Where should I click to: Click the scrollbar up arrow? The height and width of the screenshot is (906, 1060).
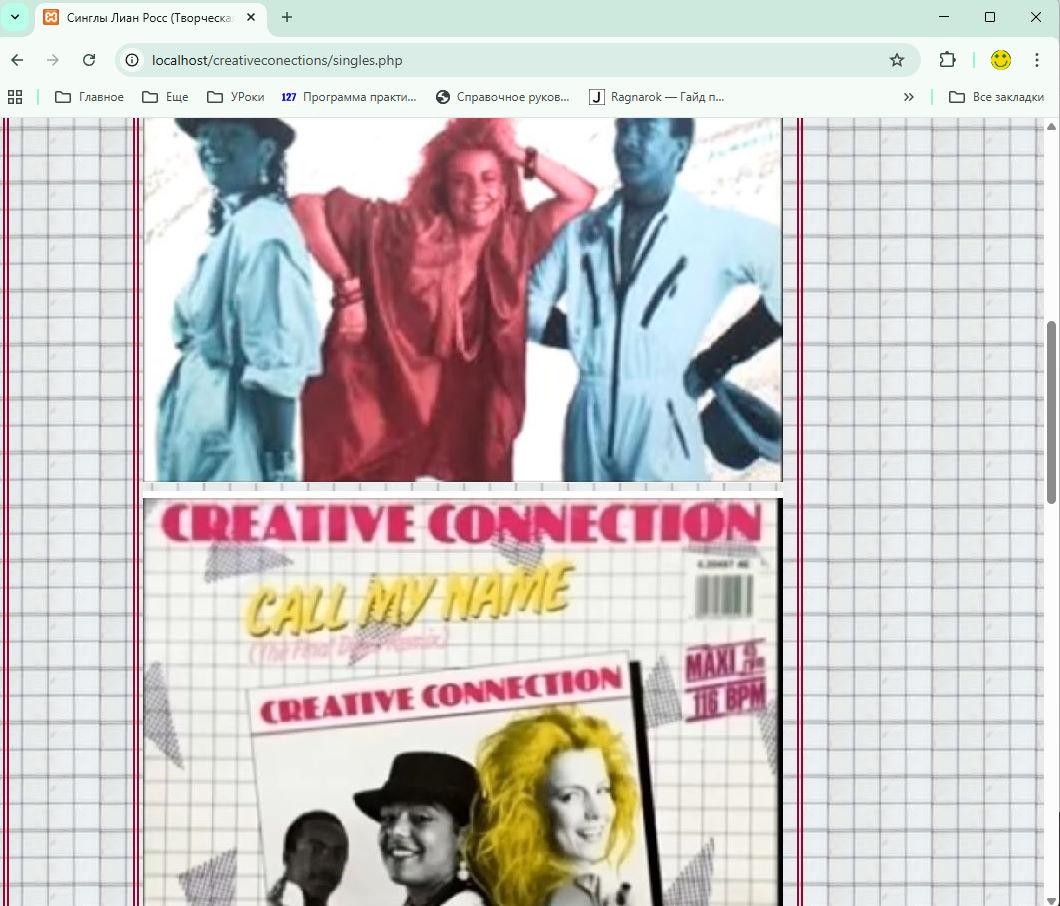click(x=1051, y=126)
